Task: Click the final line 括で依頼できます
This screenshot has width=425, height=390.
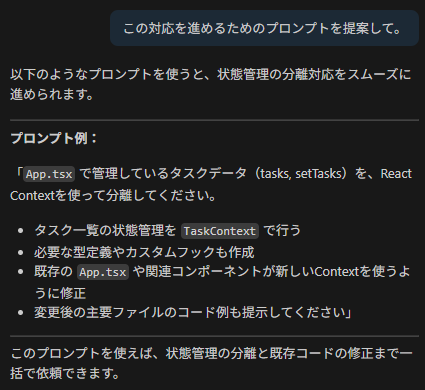Action: click(65, 373)
